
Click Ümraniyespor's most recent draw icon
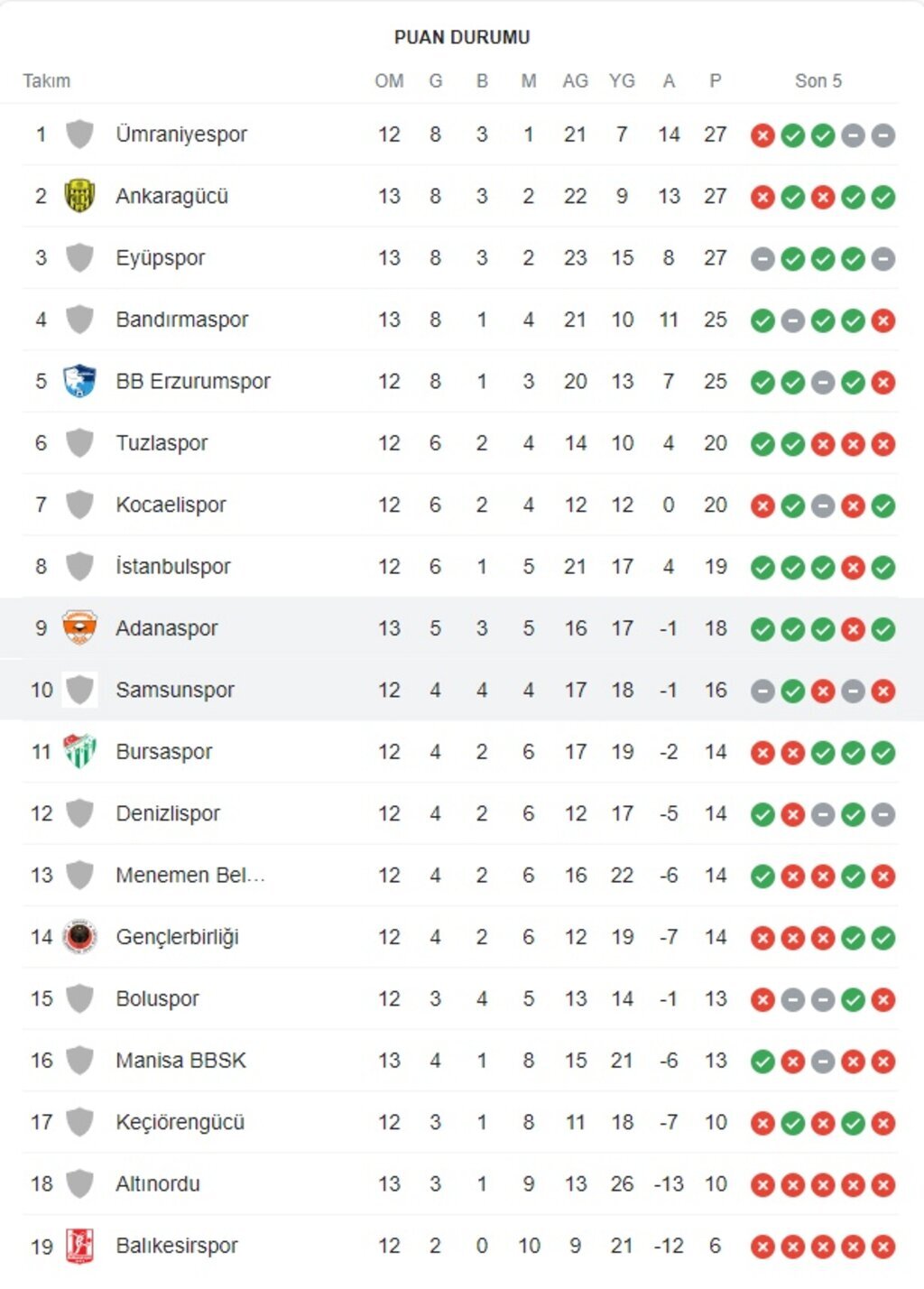pos(883,135)
